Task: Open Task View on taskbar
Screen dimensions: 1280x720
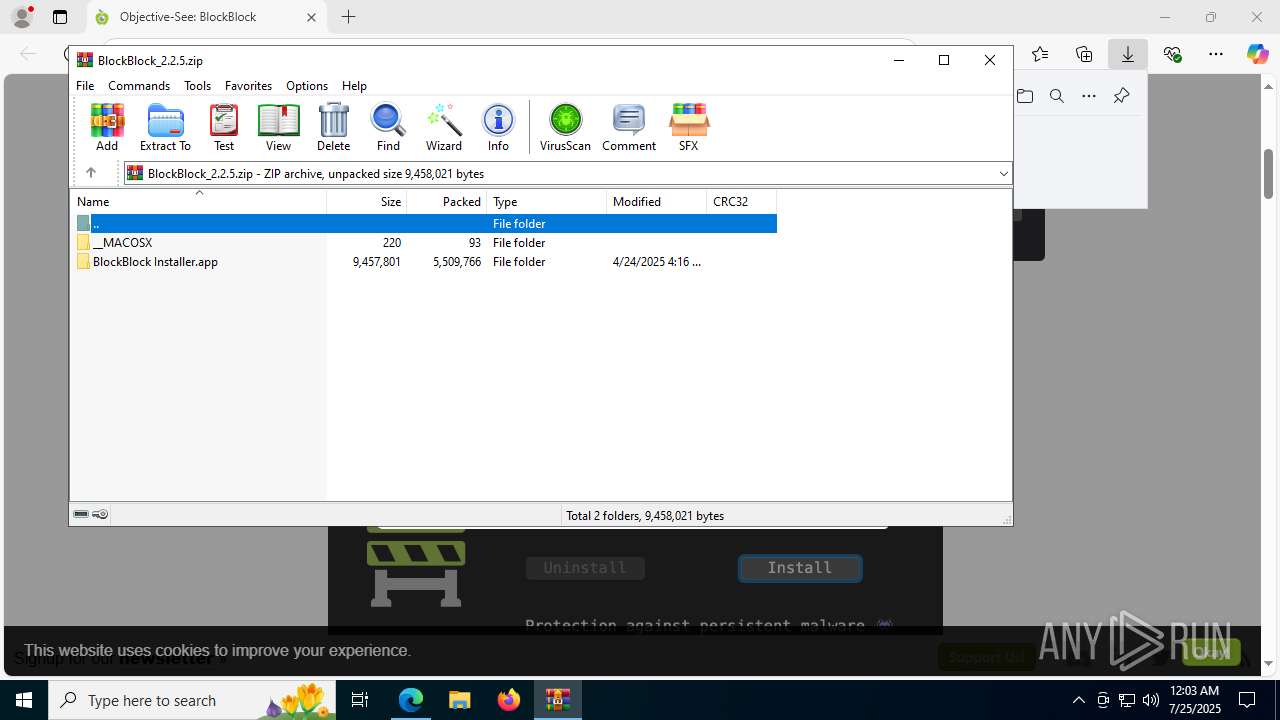Action: [361, 700]
